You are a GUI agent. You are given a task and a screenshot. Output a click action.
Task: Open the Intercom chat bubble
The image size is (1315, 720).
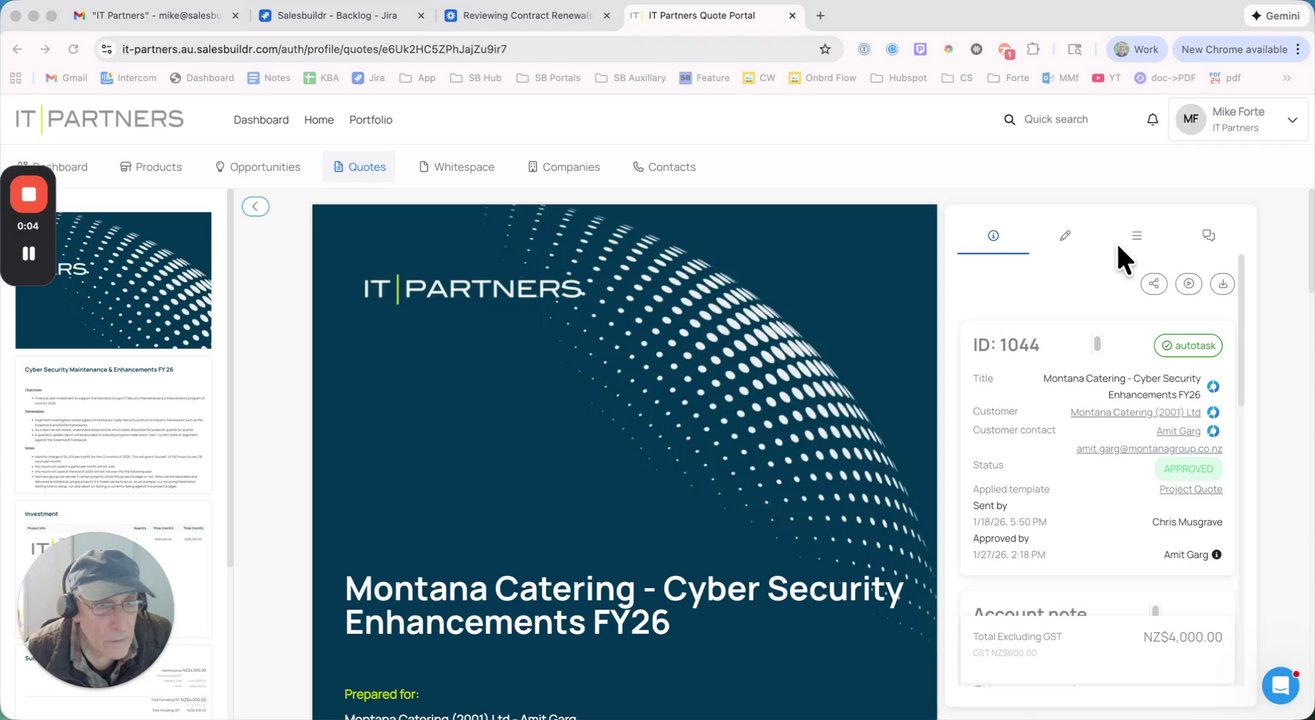[x=1280, y=685]
